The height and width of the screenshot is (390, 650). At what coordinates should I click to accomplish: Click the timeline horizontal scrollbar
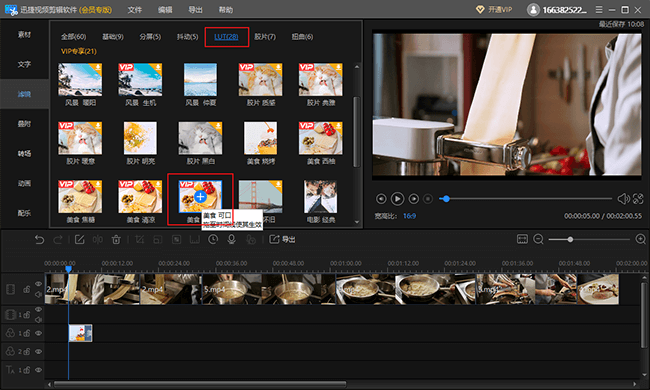click(200, 384)
